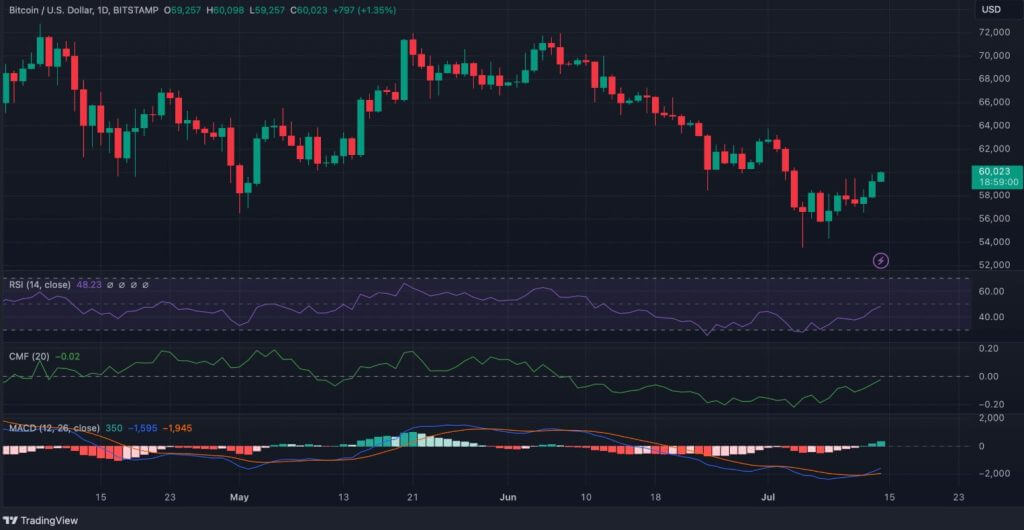1024x530 pixels.
Task: Click the 13 date marker on time axis
Action: click(343, 497)
